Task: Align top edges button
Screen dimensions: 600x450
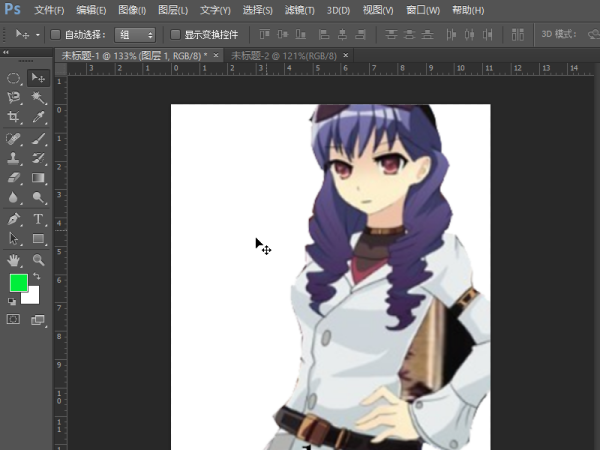Action: [x=264, y=34]
